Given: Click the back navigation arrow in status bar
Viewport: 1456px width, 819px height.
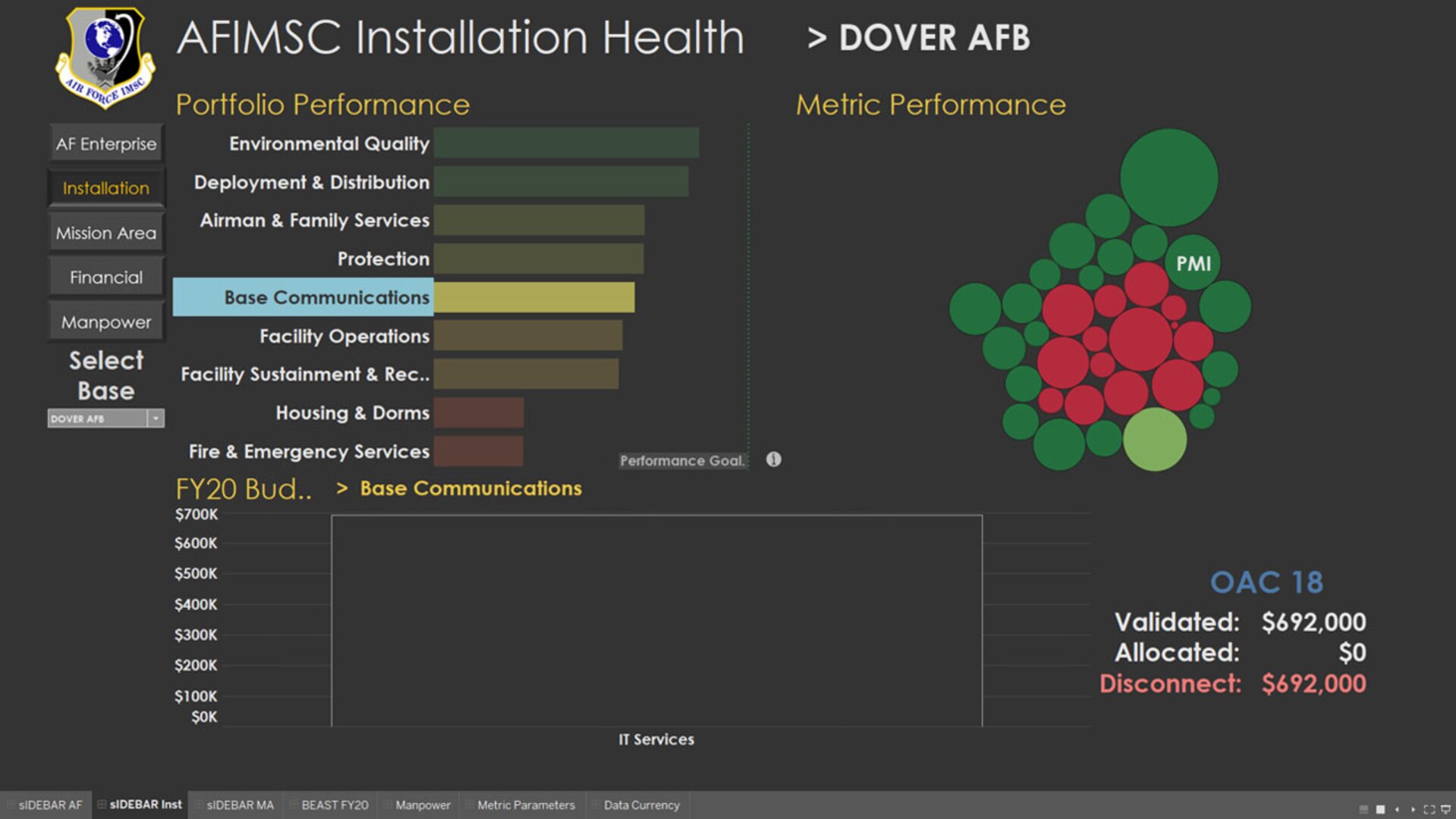Looking at the screenshot, I should (1397, 809).
